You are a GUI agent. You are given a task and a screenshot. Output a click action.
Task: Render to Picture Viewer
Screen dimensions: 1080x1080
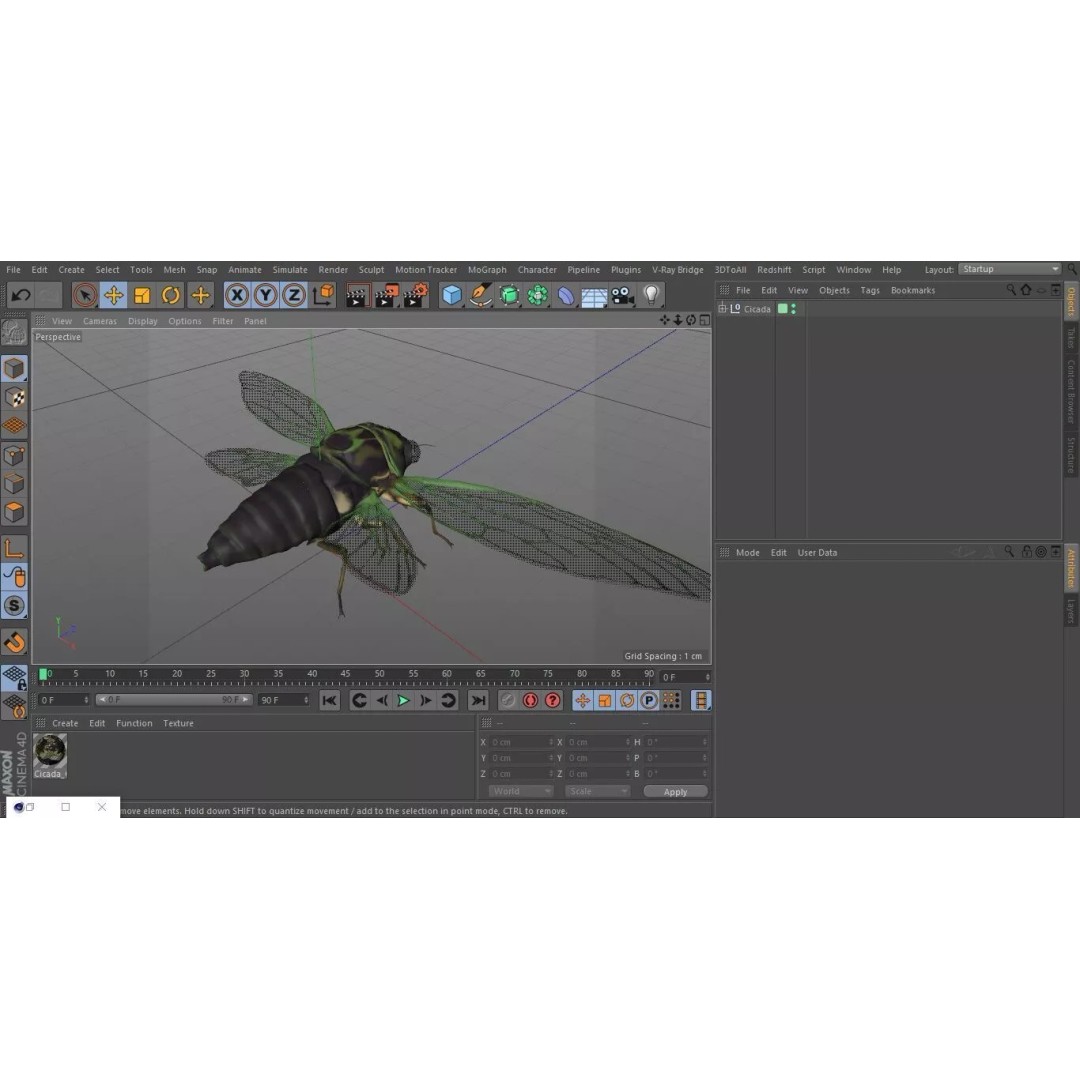(386, 295)
